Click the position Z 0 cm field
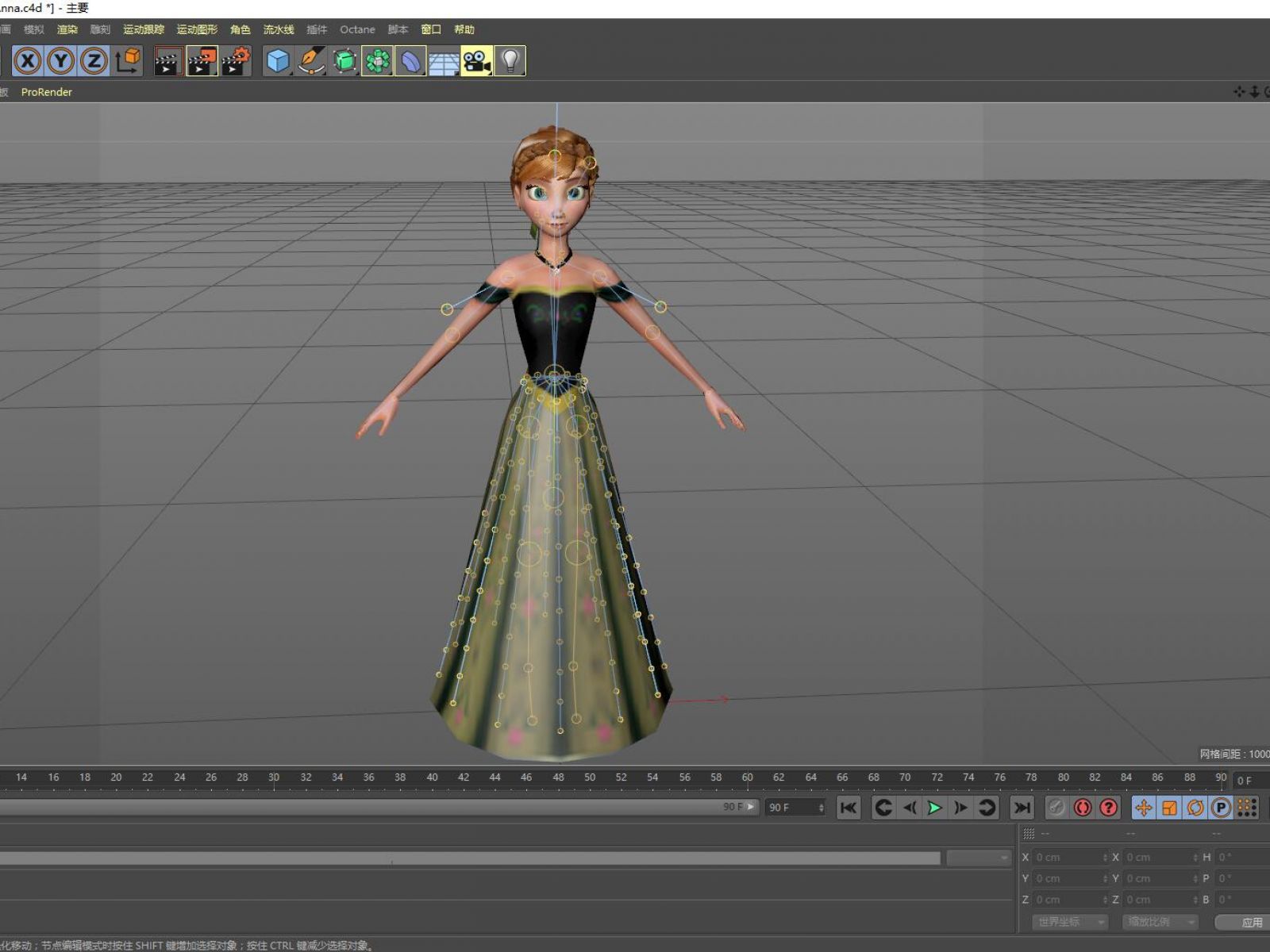Image resolution: width=1270 pixels, height=952 pixels. pyautogui.click(x=1069, y=900)
